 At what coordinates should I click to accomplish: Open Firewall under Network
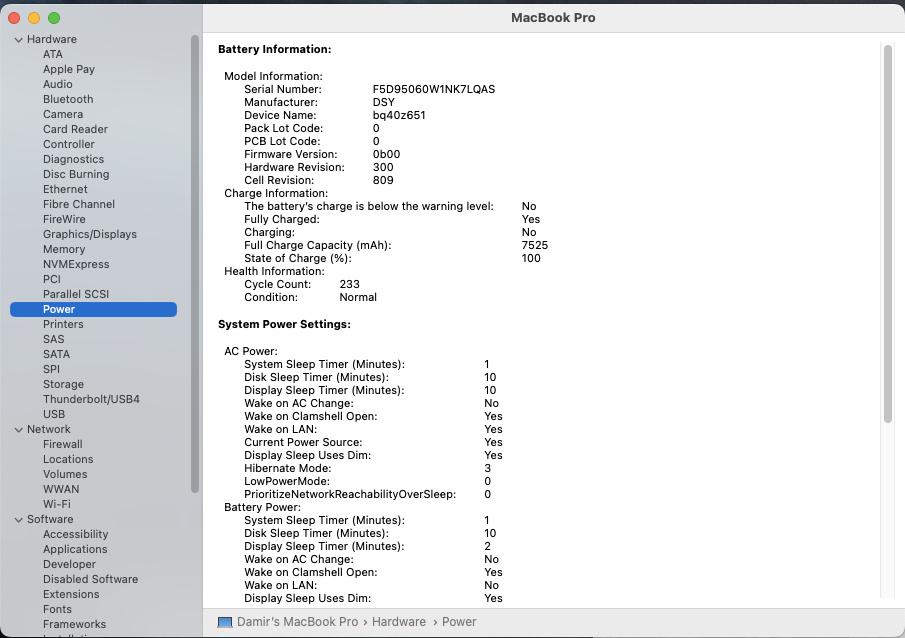click(62, 444)
